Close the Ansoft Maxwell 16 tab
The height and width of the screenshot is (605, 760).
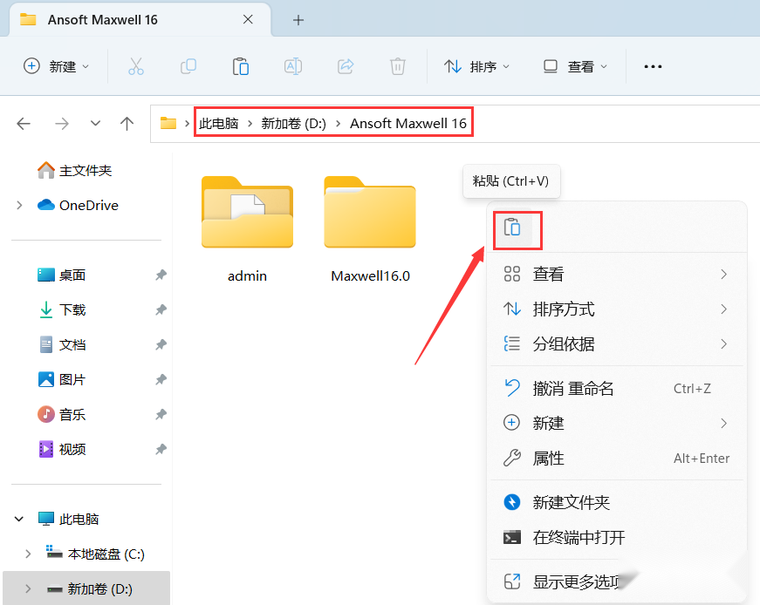click(x=248, y=19)
